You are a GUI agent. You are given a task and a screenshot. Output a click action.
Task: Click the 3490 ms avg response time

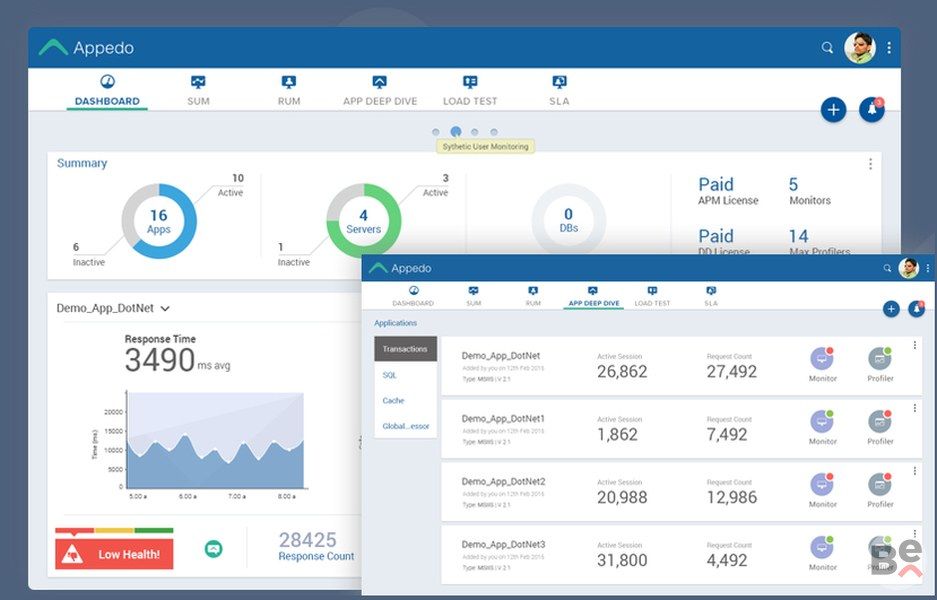point(177,360)
